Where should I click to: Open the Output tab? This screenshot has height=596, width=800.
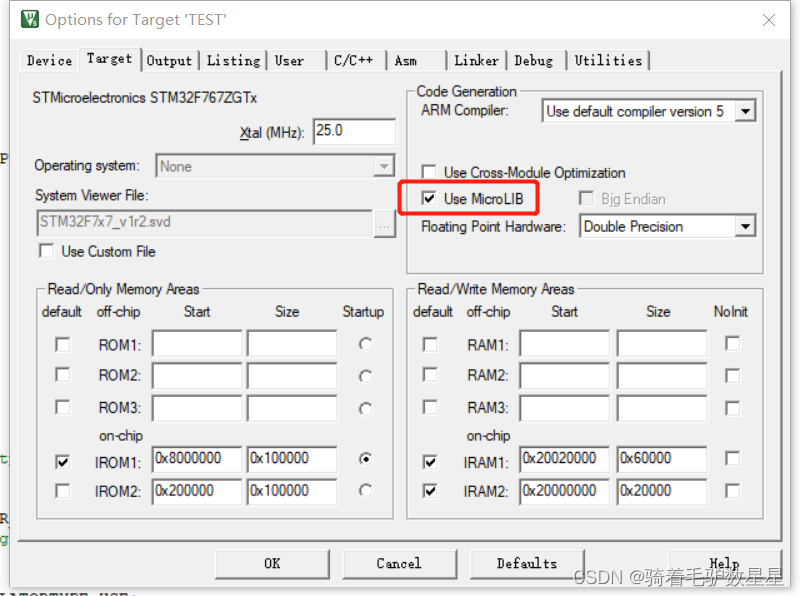(x=169, y=61)
